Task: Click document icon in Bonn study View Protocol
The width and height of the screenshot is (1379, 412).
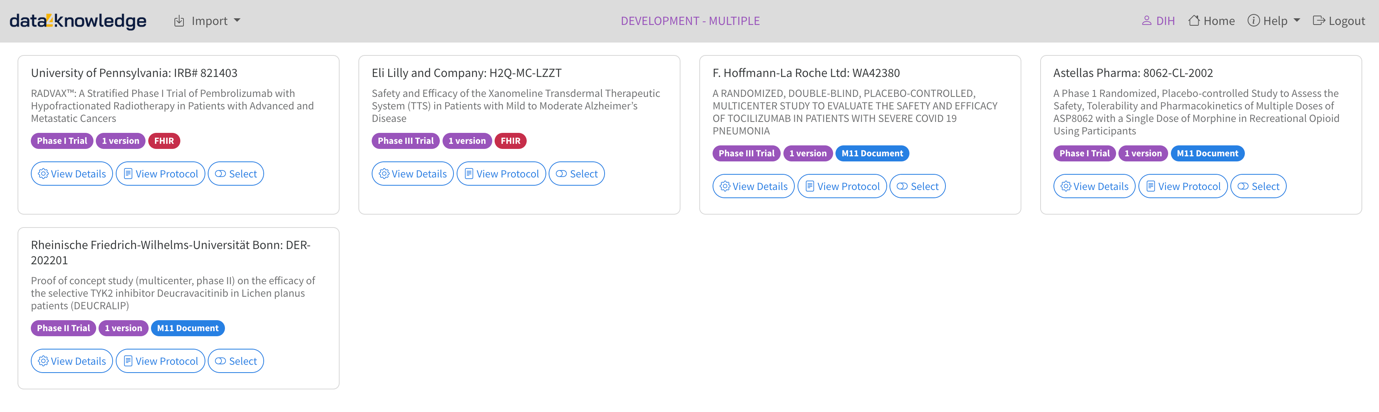Action: tap(128, 361)
